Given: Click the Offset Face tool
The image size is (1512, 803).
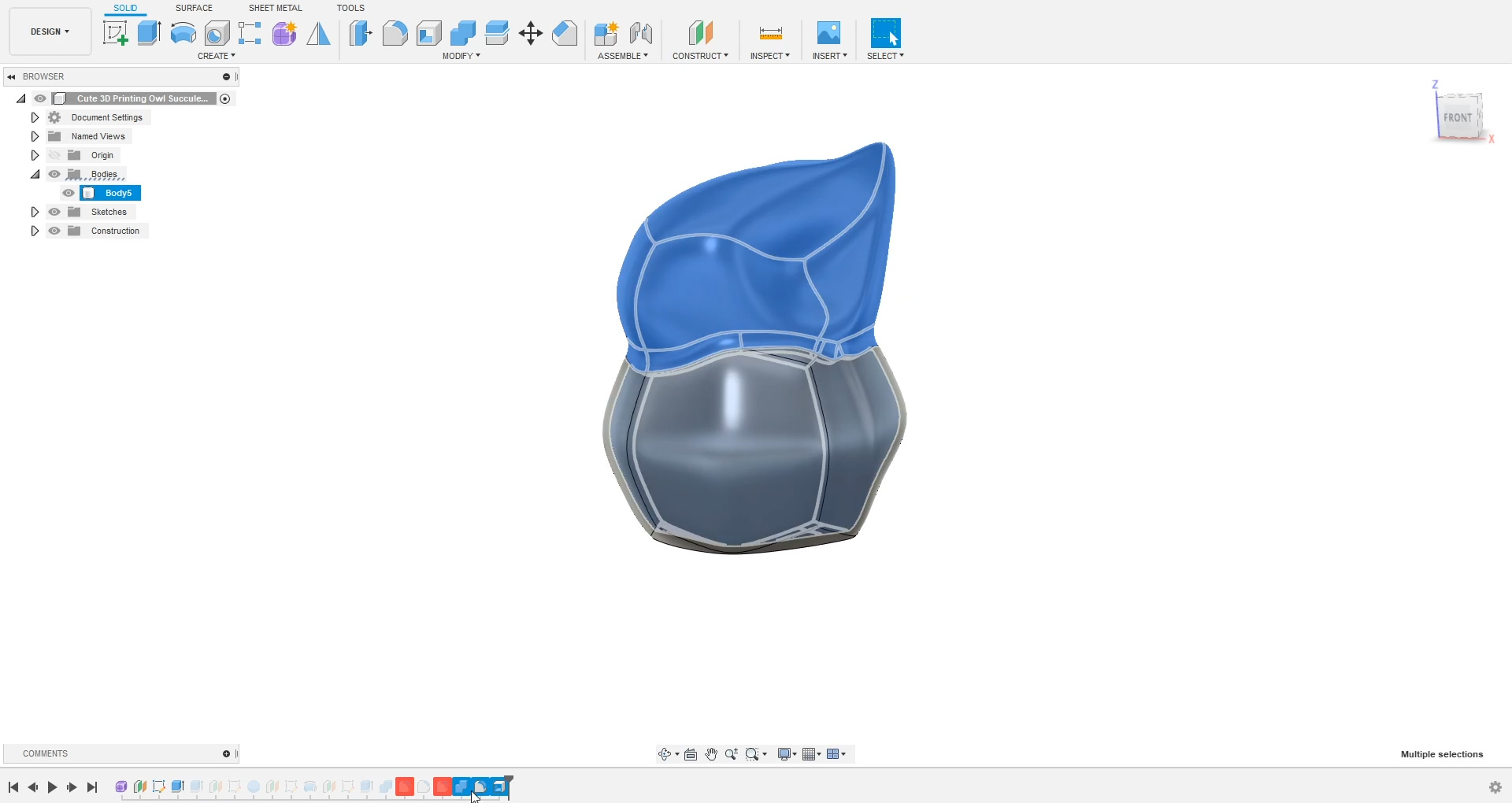Looking at the screenshot, I should [x=496, y=33].
